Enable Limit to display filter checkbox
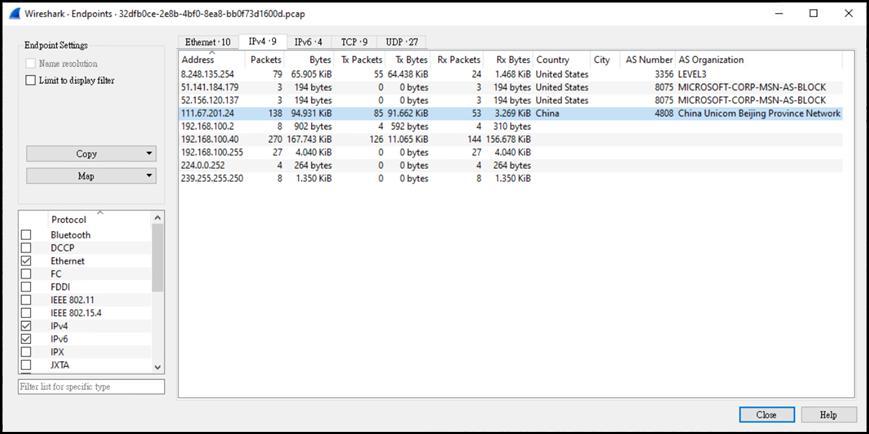The height and width of the screenshot is (434, 869). tap(30, 80)
